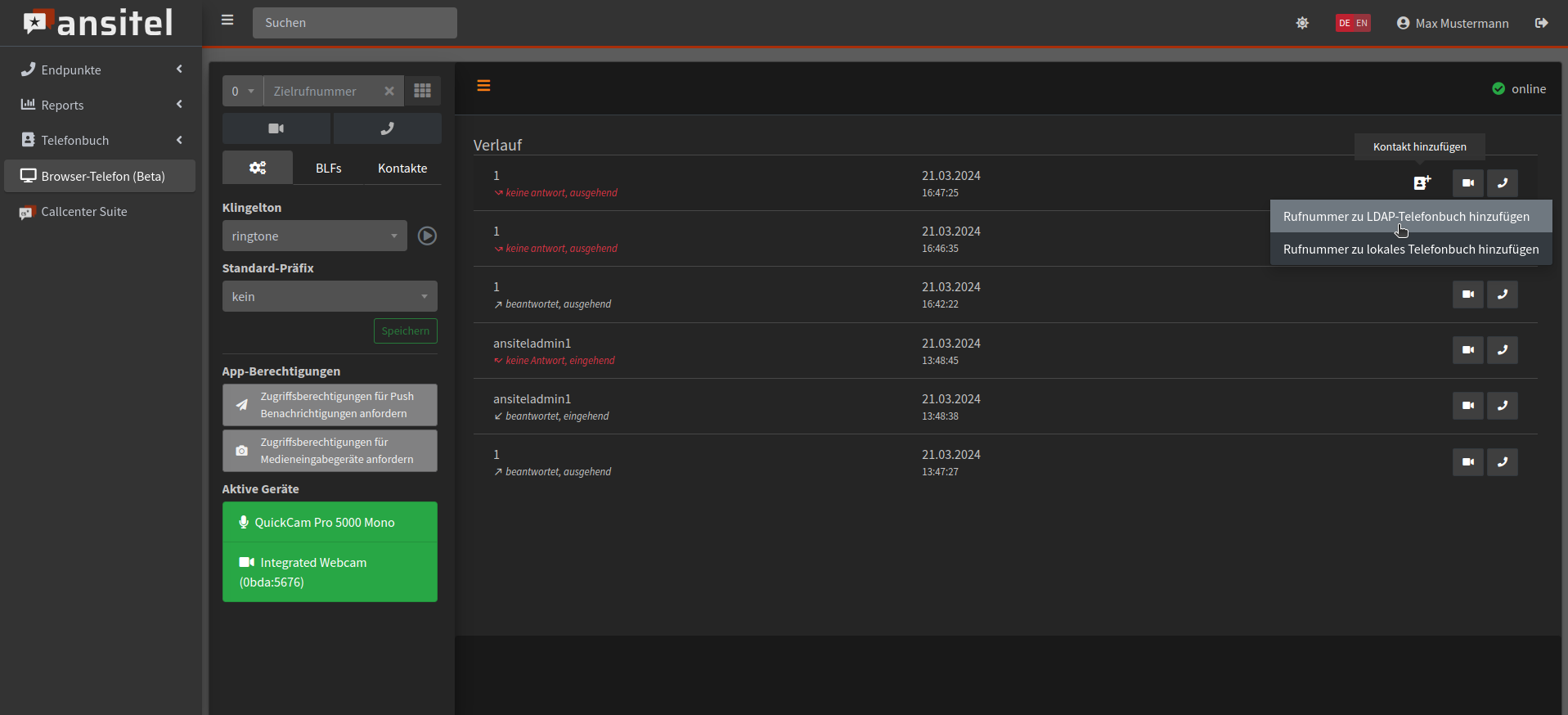1568x715 pixels.
Task: Click the dial pad grid icon
Action: pos(422,91)
